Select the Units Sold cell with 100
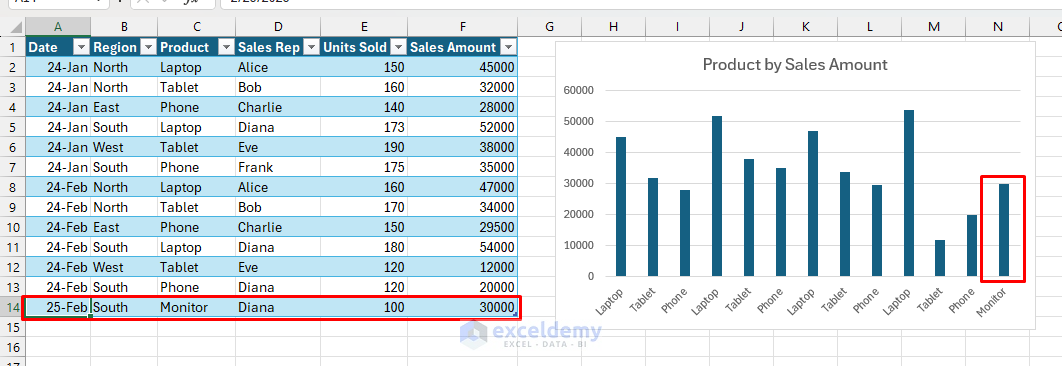 364,307
